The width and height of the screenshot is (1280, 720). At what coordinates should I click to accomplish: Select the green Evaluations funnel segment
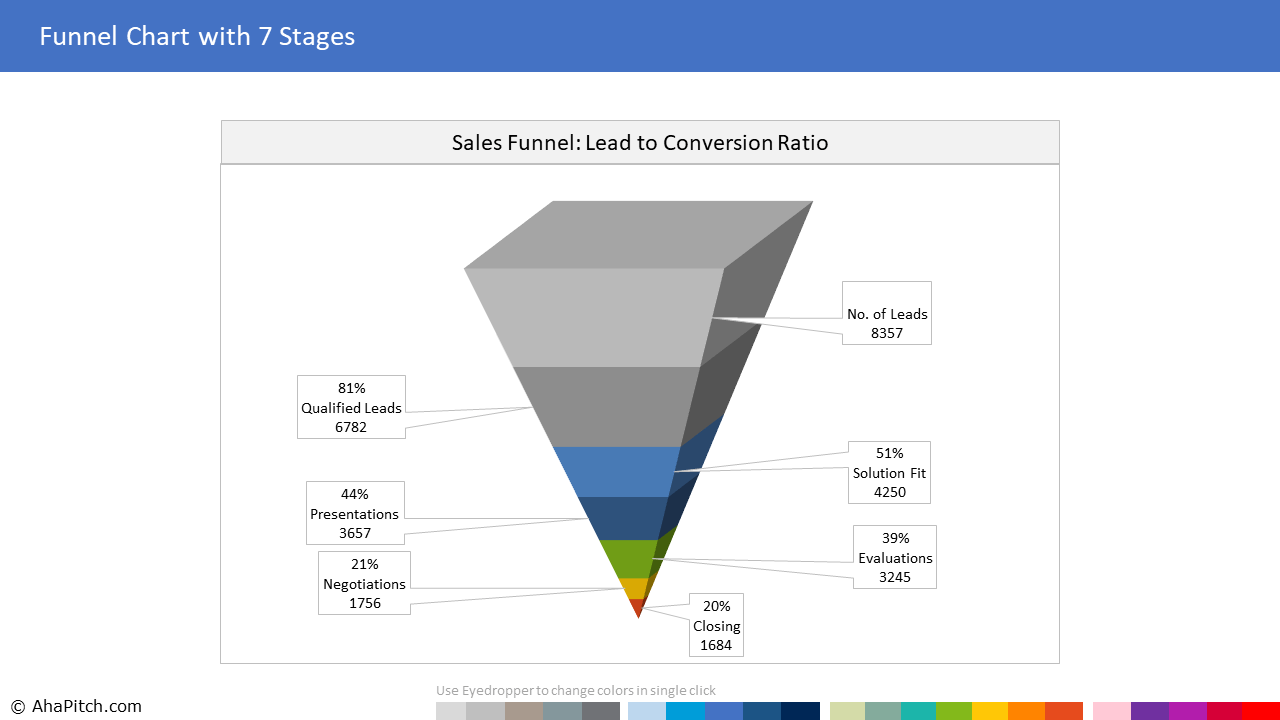click(x=625, y=558)
